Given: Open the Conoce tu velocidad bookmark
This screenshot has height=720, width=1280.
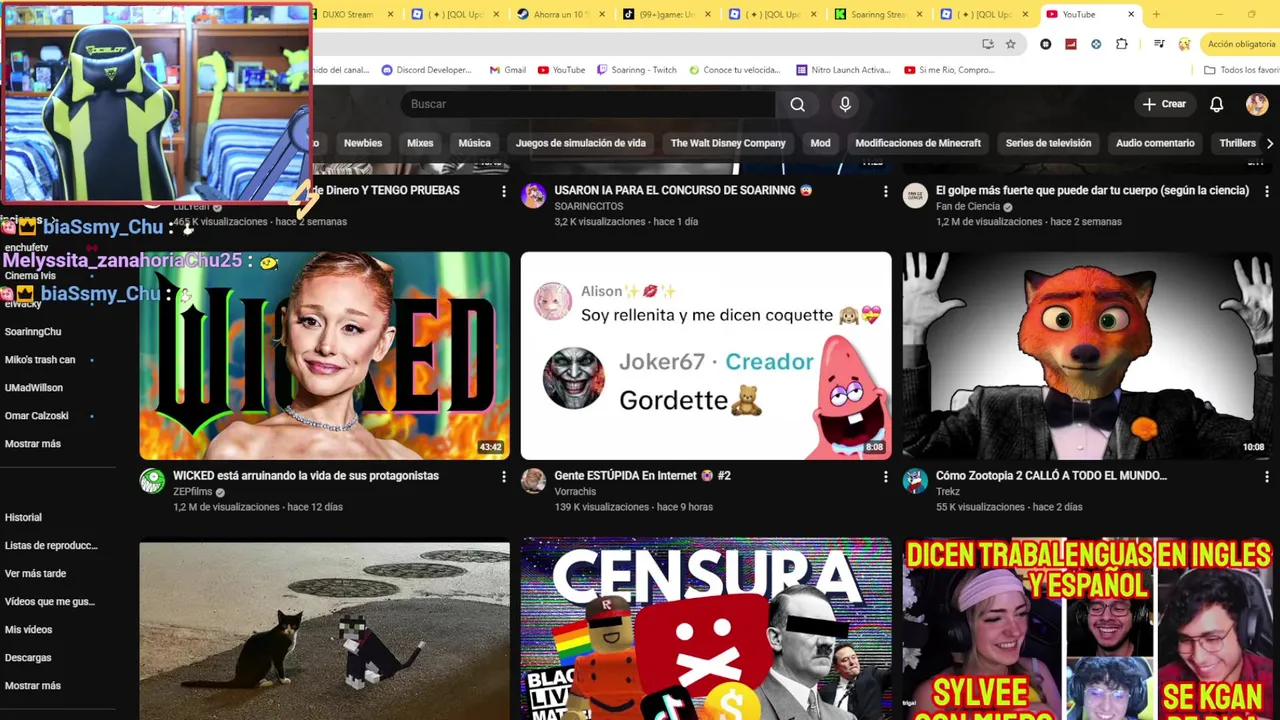Looking at the screenshot, I should tap(734, 70).
